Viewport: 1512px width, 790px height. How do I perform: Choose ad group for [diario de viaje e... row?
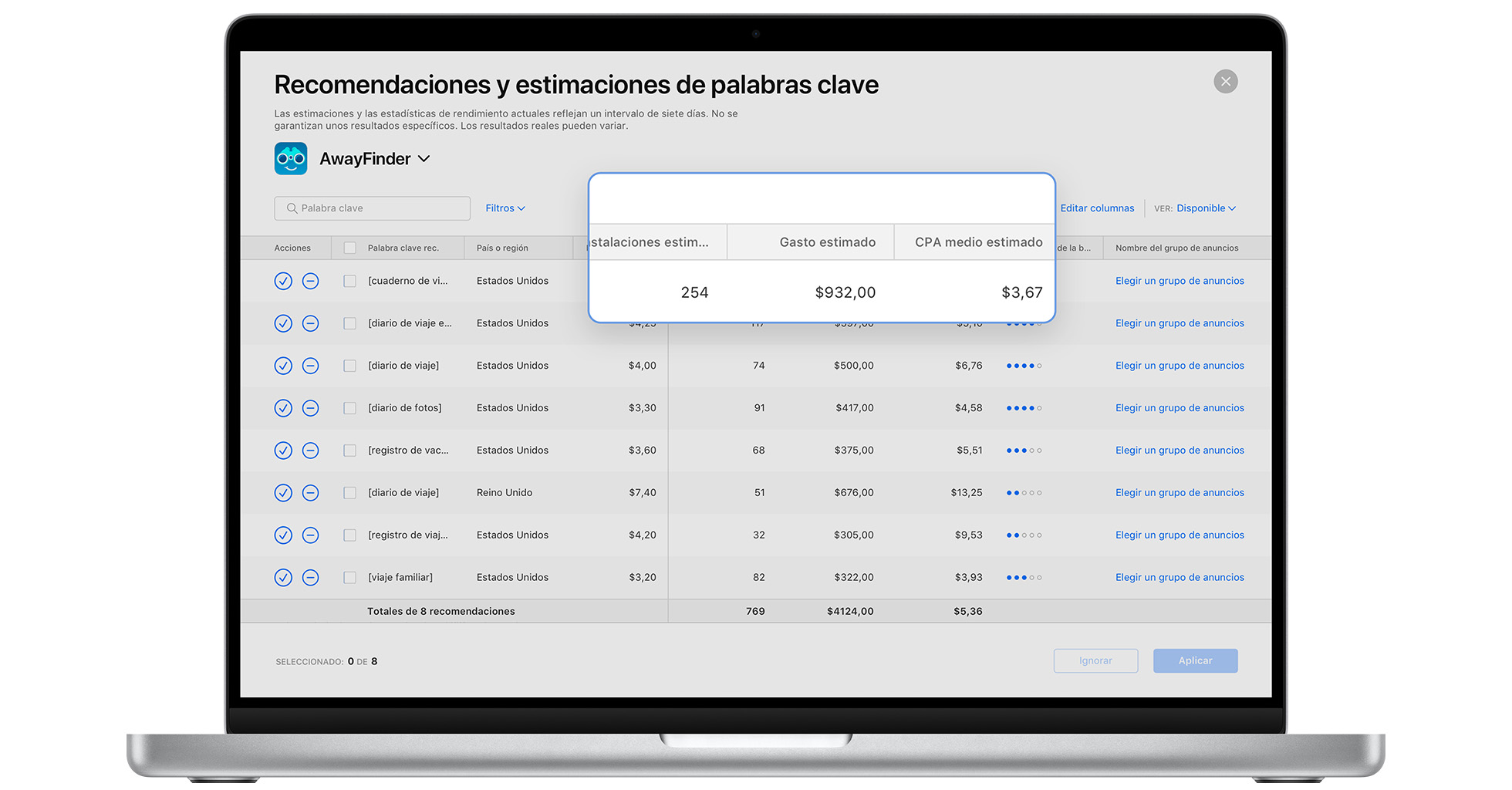click(x=1180, y=323)
